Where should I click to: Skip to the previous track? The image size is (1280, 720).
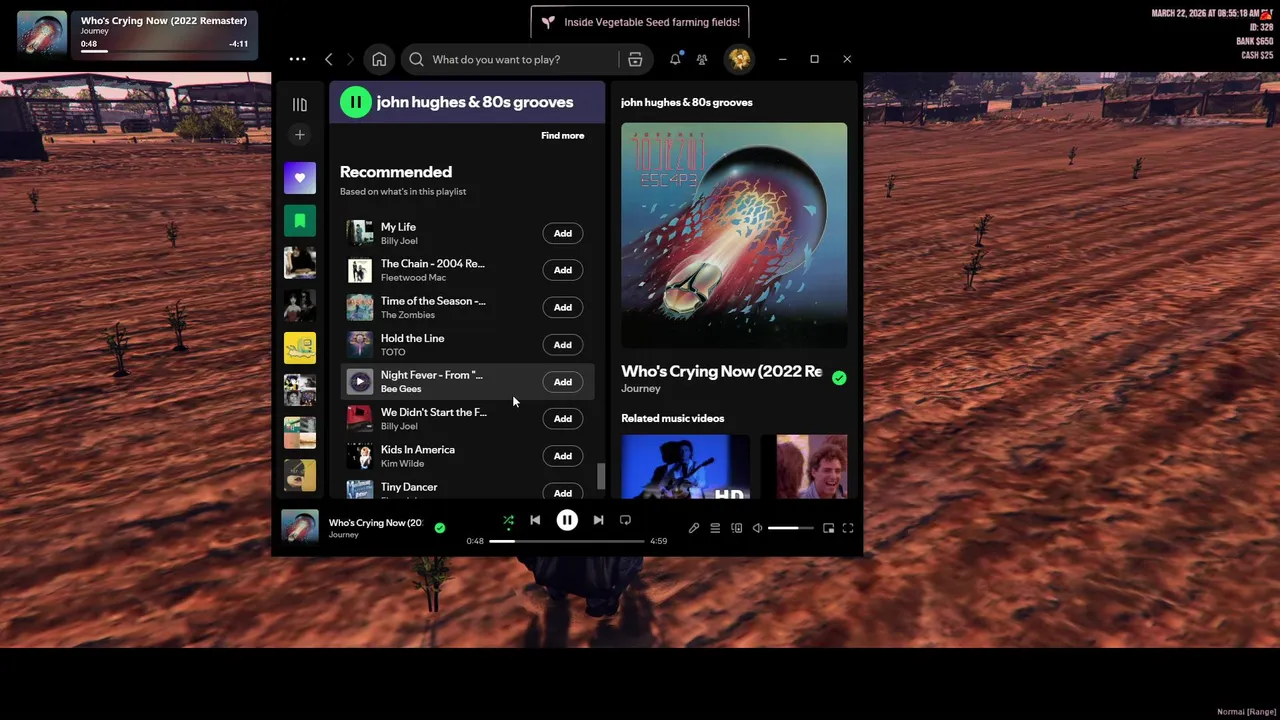pos(535,520)
